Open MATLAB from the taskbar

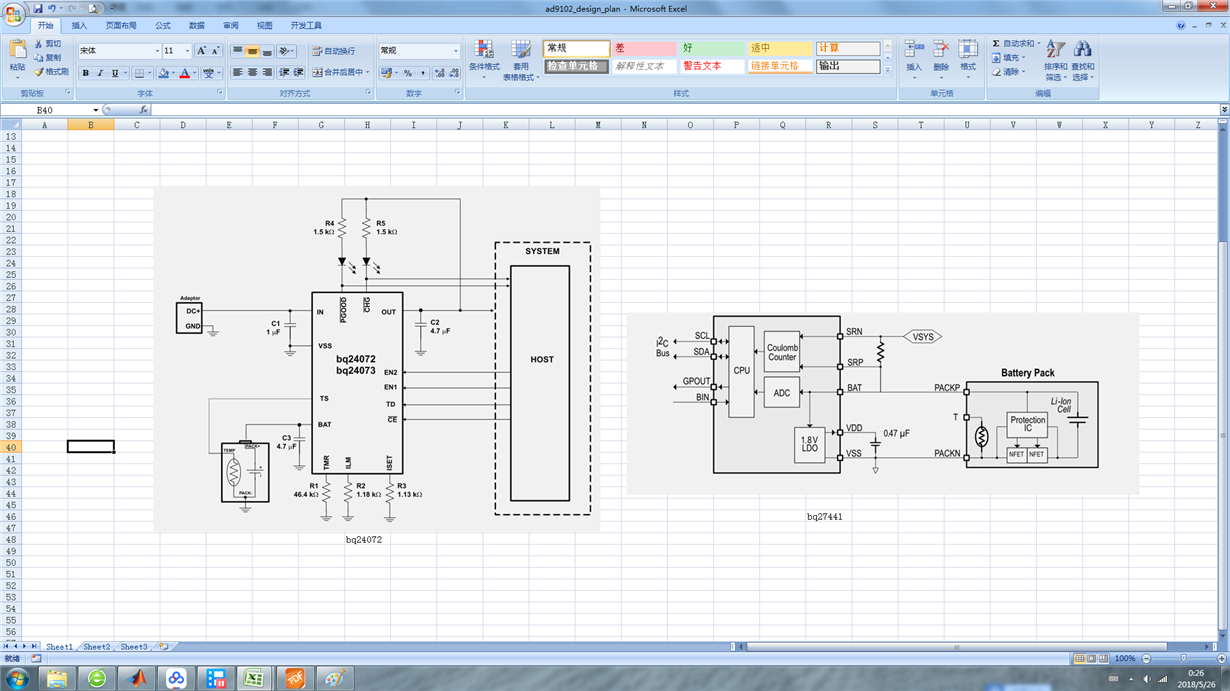137,679
